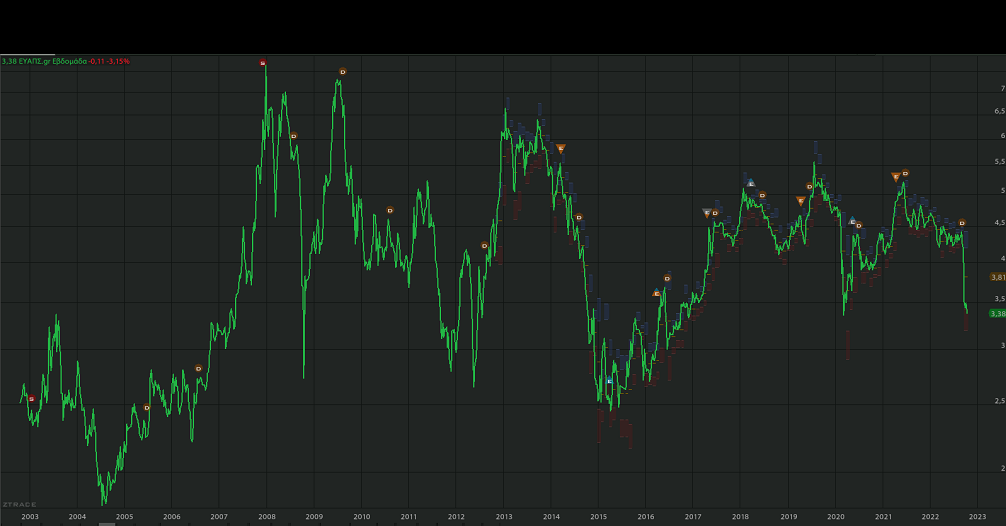Image resolution: width=1006 pixels, height=526 pixels.
Task: Click the orange triangle marker in 2016
Action: click(656, 293)
